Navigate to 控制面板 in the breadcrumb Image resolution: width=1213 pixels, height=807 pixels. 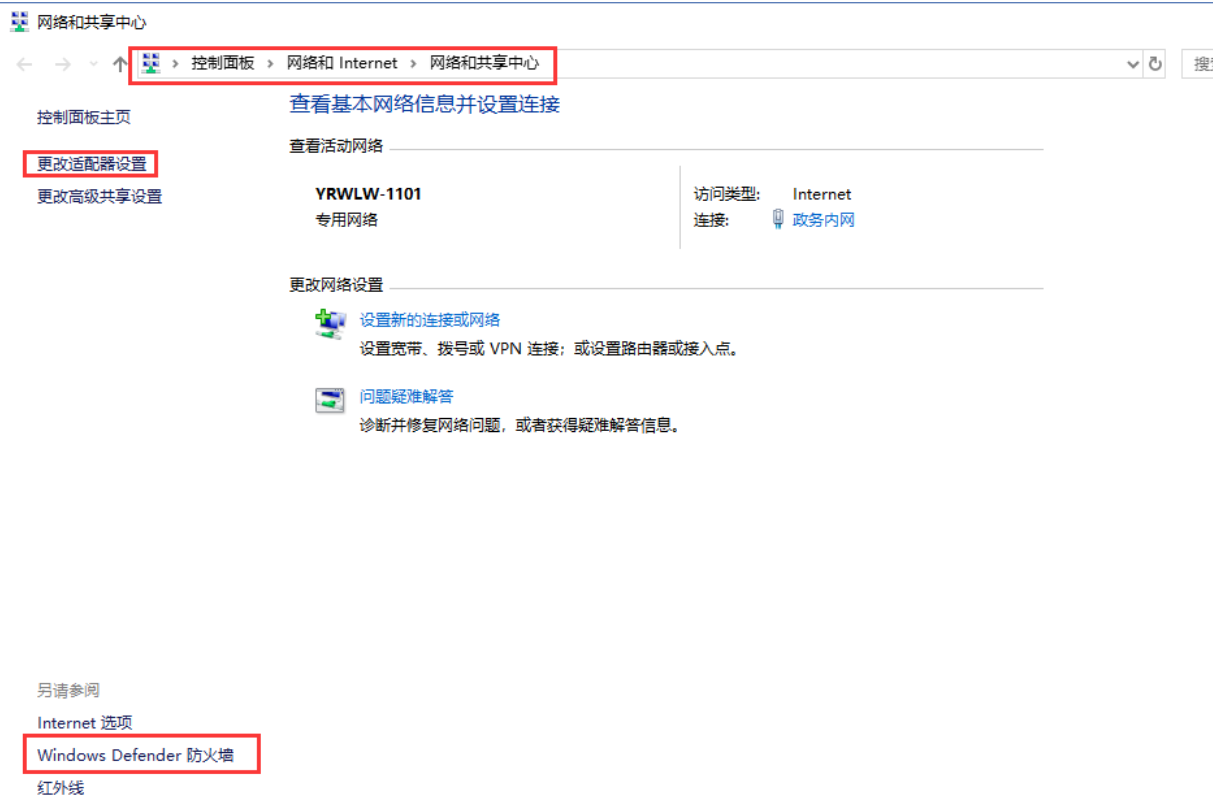click(223, 63)
